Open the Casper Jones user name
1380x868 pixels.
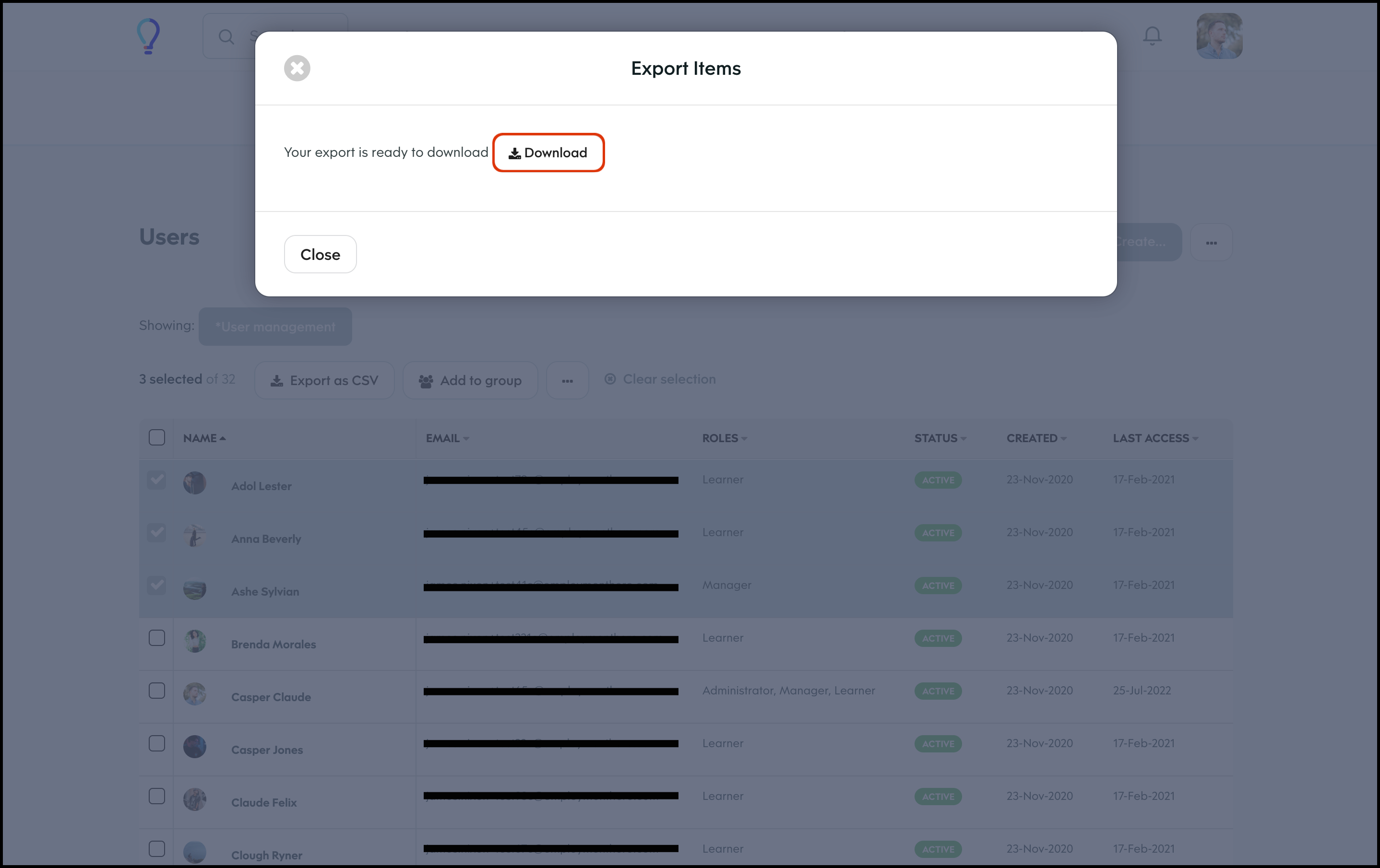pyautogui.click(x=267, y=750)
